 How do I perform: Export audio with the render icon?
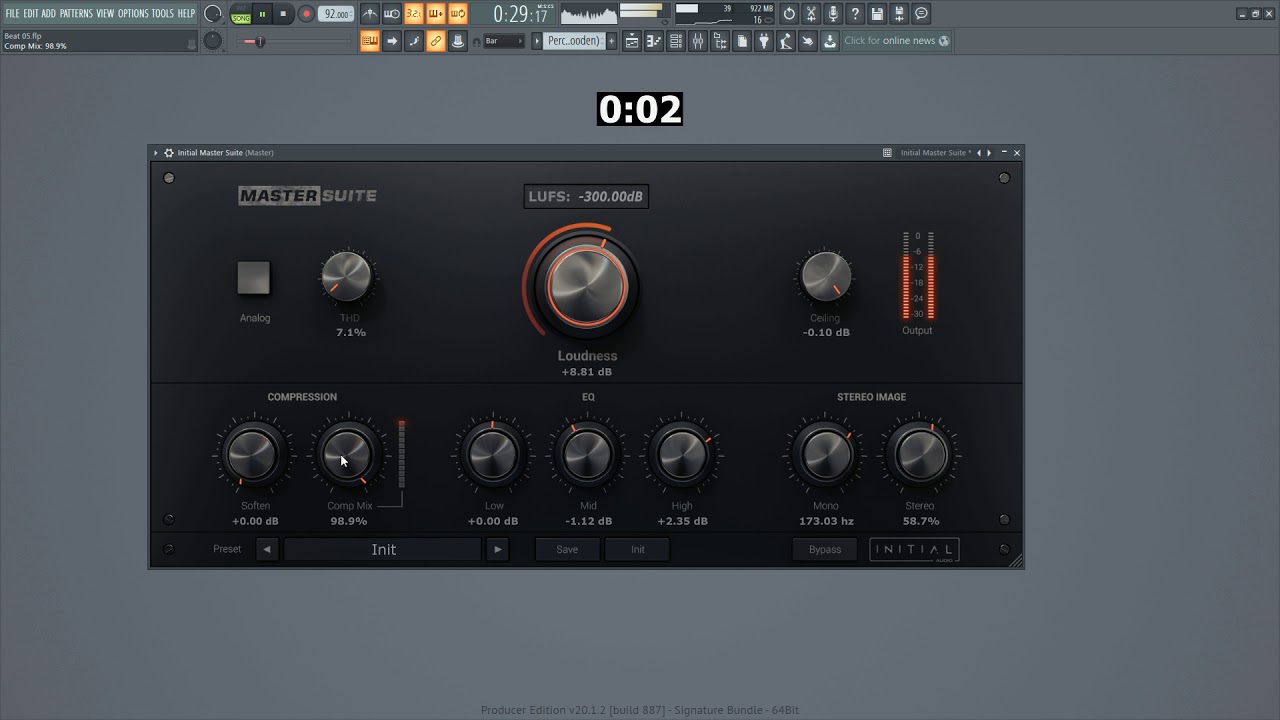click(899, 14)
